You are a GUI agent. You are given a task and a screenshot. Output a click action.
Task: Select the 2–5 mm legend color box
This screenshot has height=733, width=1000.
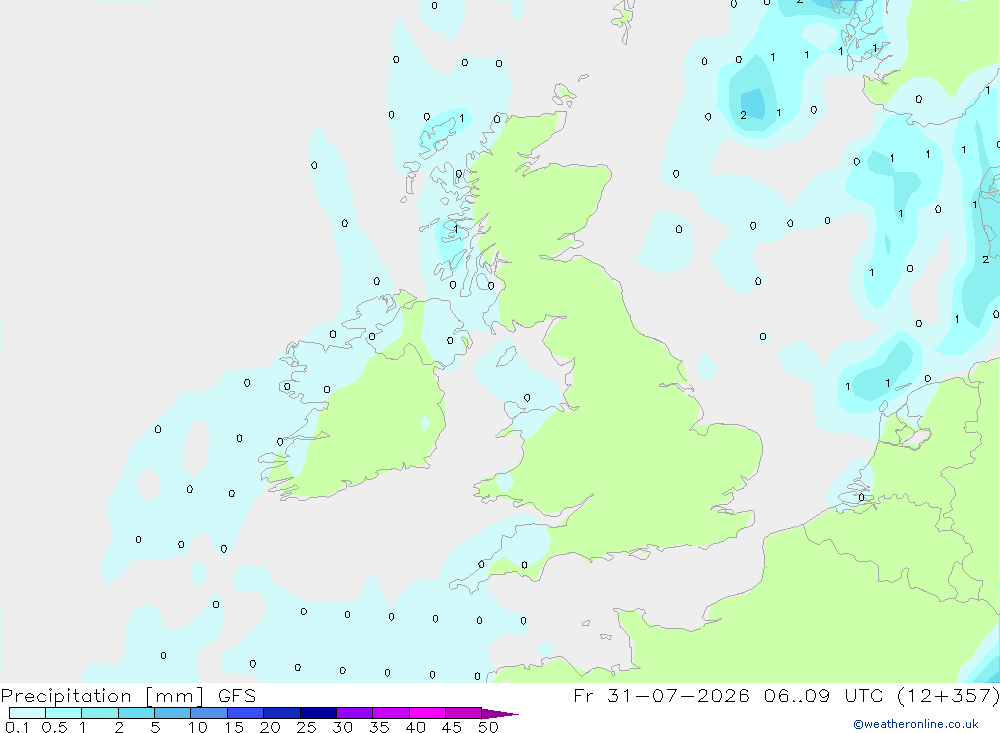[x=136, y=713]
